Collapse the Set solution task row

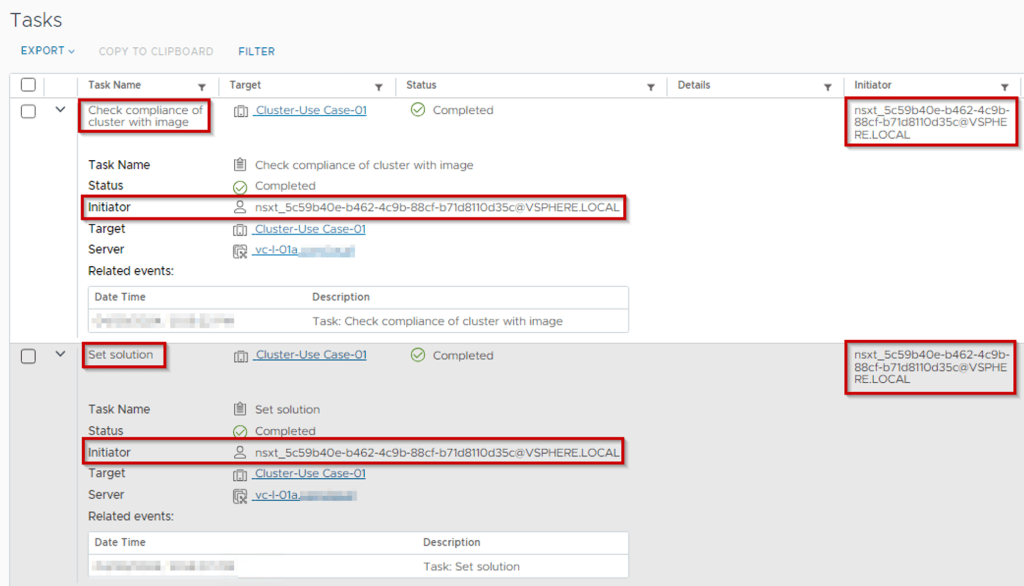point(60,354)
